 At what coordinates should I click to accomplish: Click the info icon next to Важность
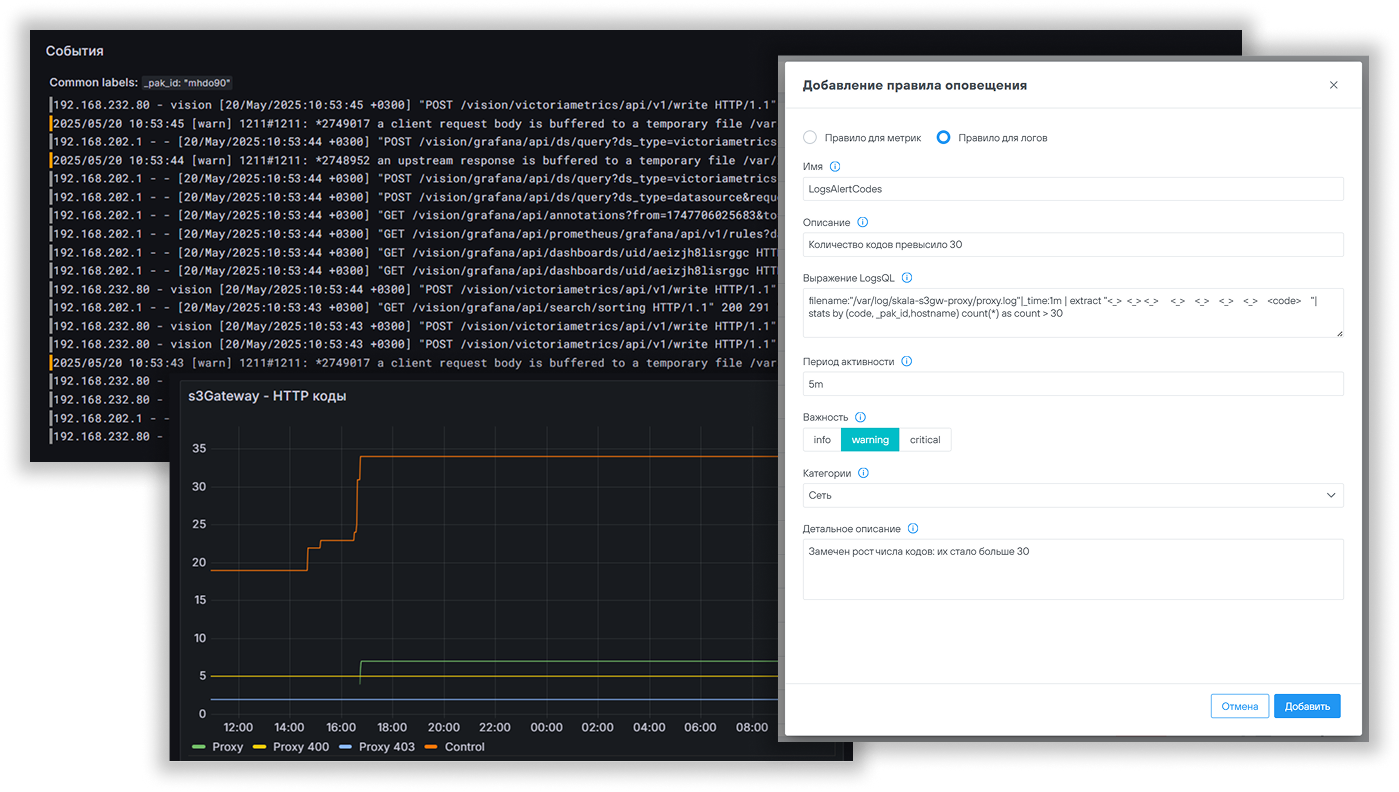click(860, 417)
